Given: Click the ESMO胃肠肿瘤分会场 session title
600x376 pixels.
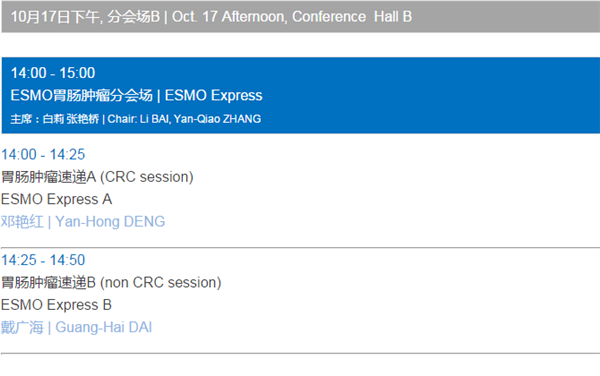Looking at the screenshot, I should coord(82,96).
